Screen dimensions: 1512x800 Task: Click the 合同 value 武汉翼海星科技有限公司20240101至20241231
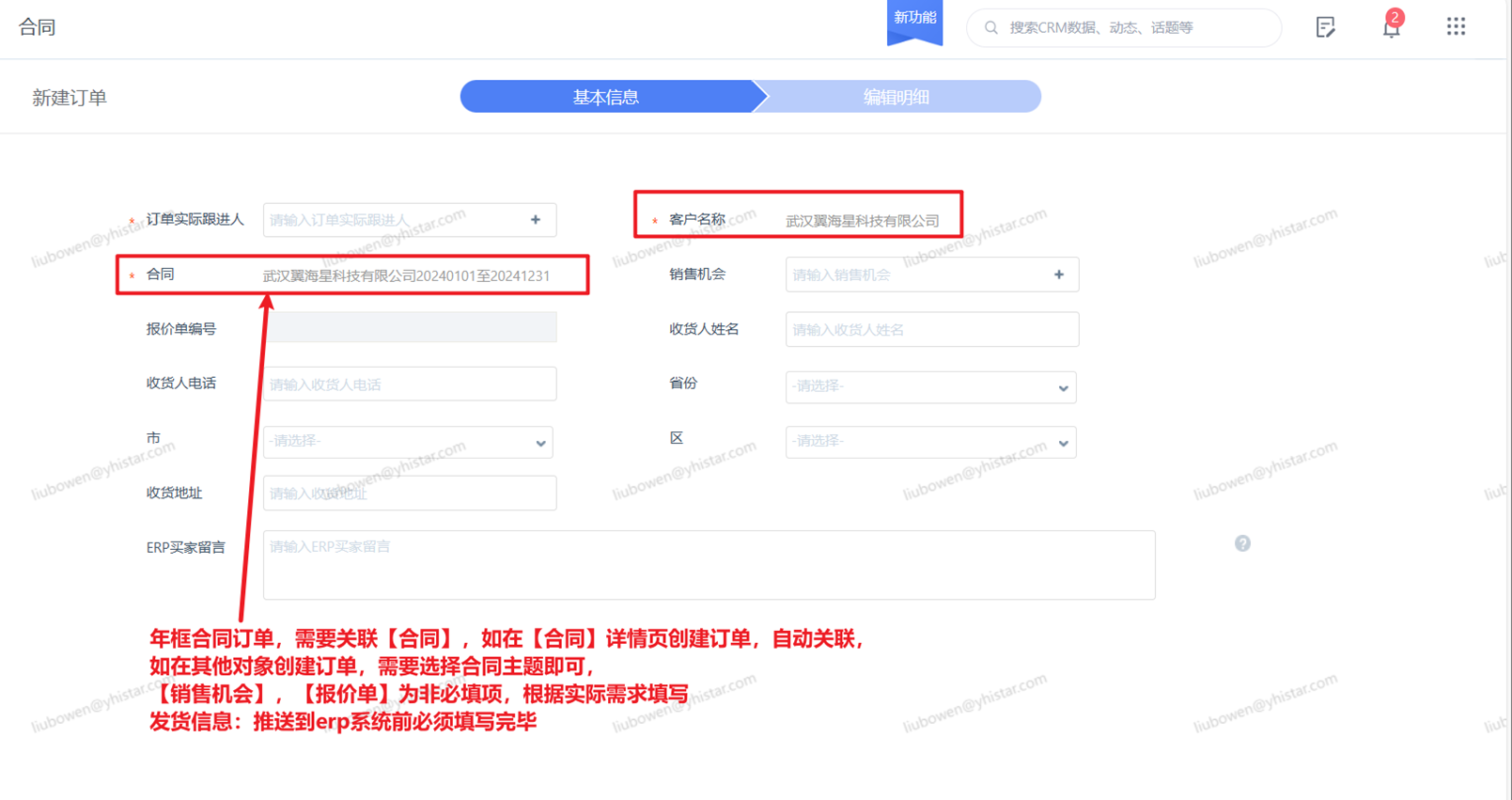tap(407, 275)
